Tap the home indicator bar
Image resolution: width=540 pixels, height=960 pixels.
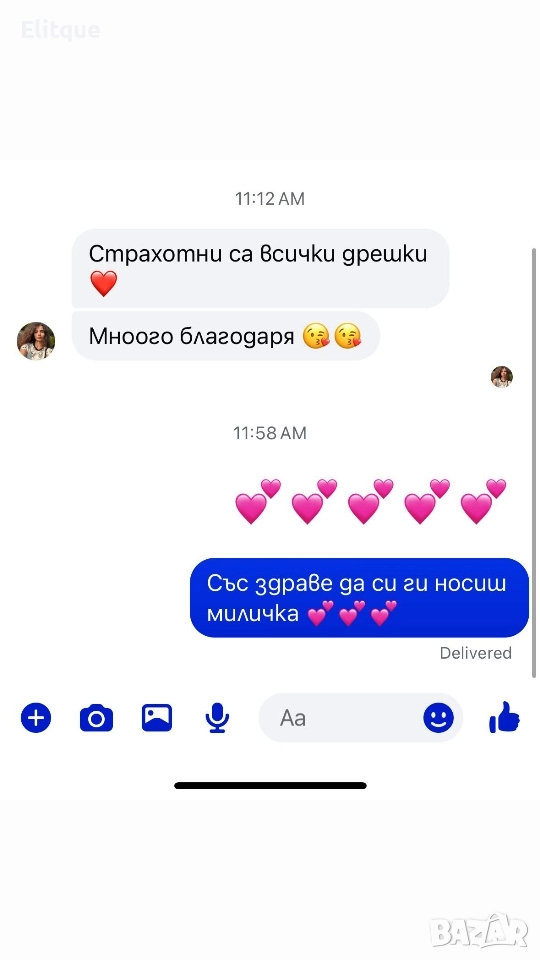[271, 786]
